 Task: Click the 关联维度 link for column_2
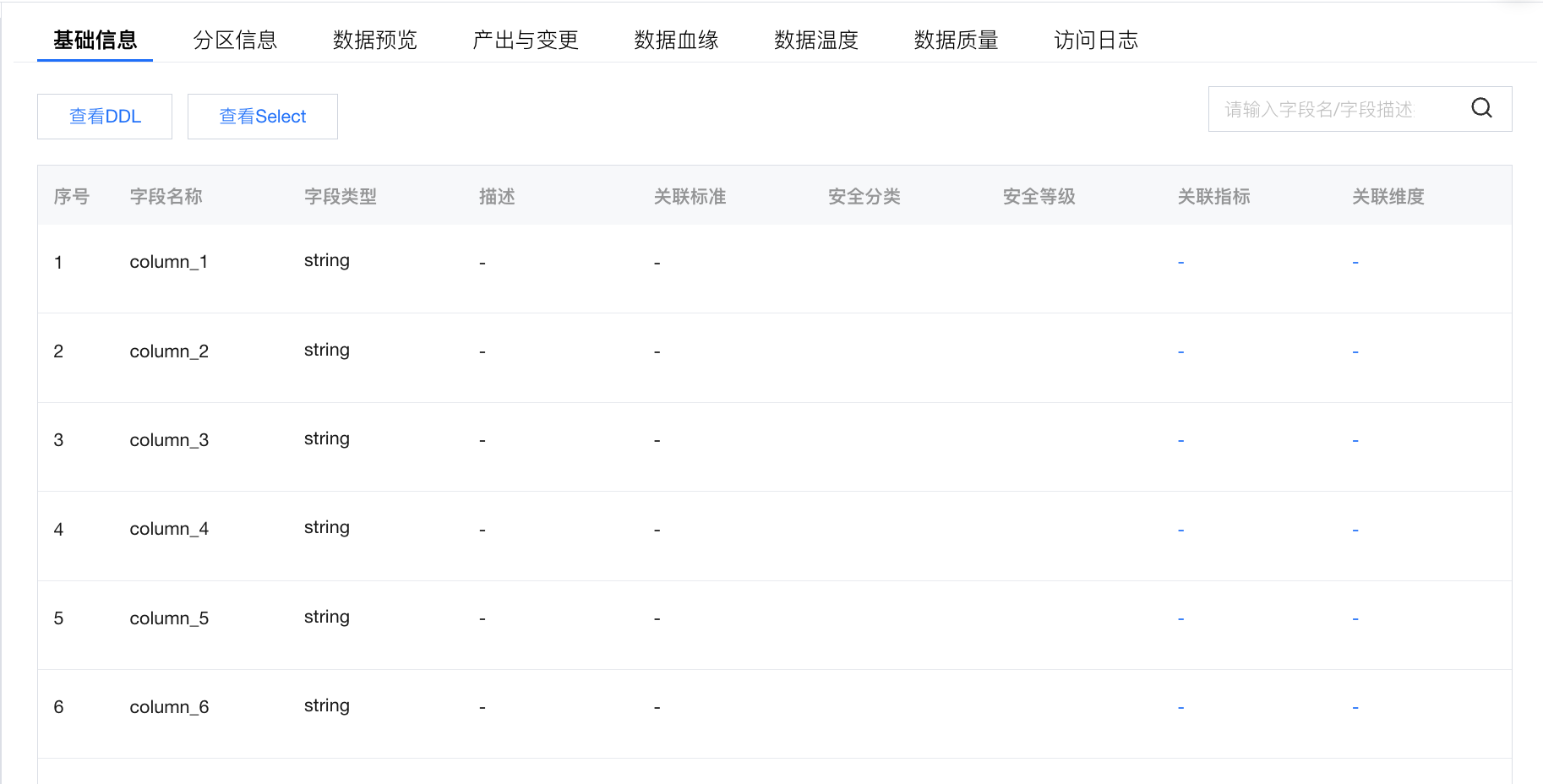coord(1355,351)
